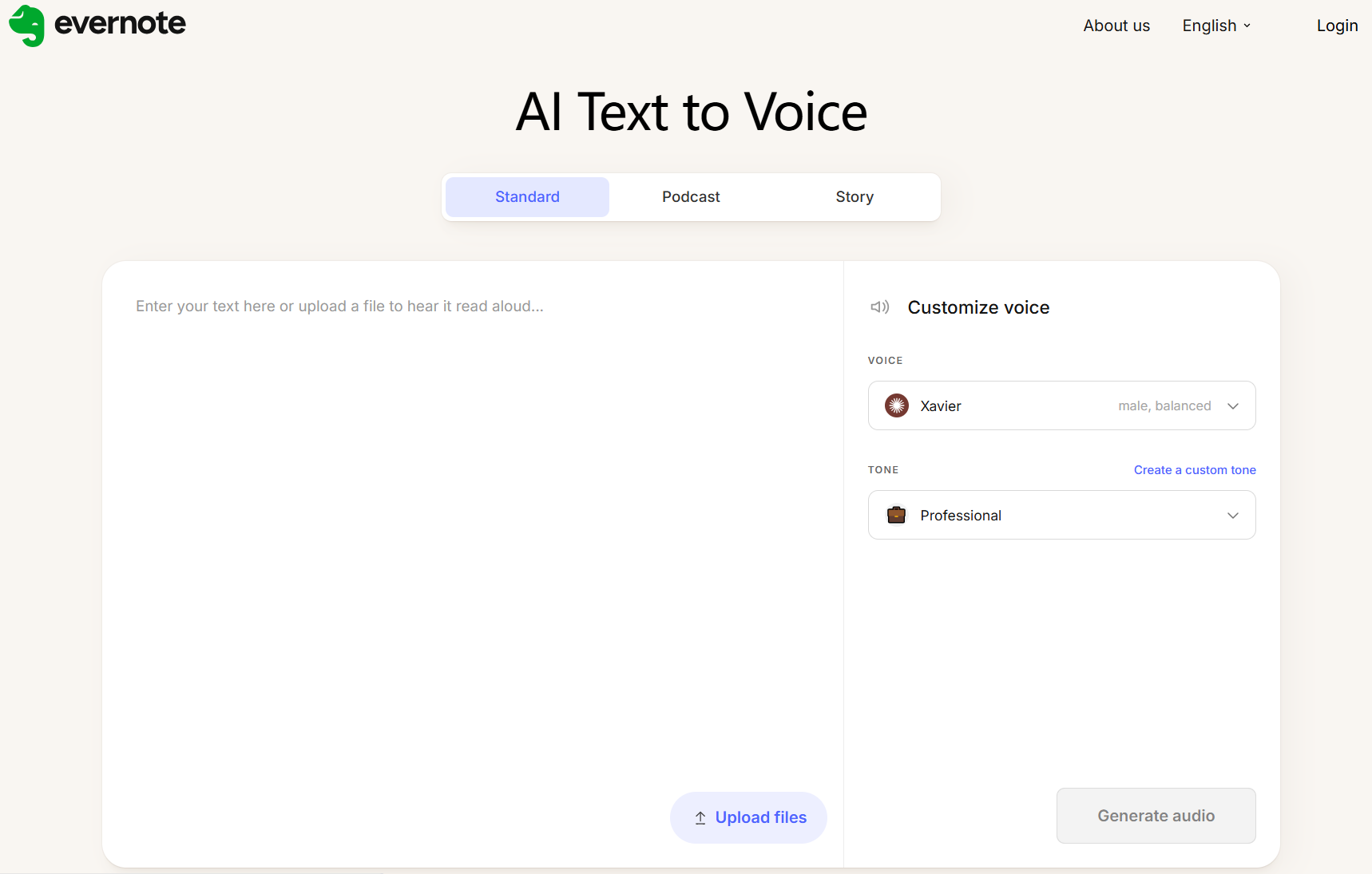Click the Evernote elephant logo icon
Screen dimensions: 1372x874
point(27,26)
